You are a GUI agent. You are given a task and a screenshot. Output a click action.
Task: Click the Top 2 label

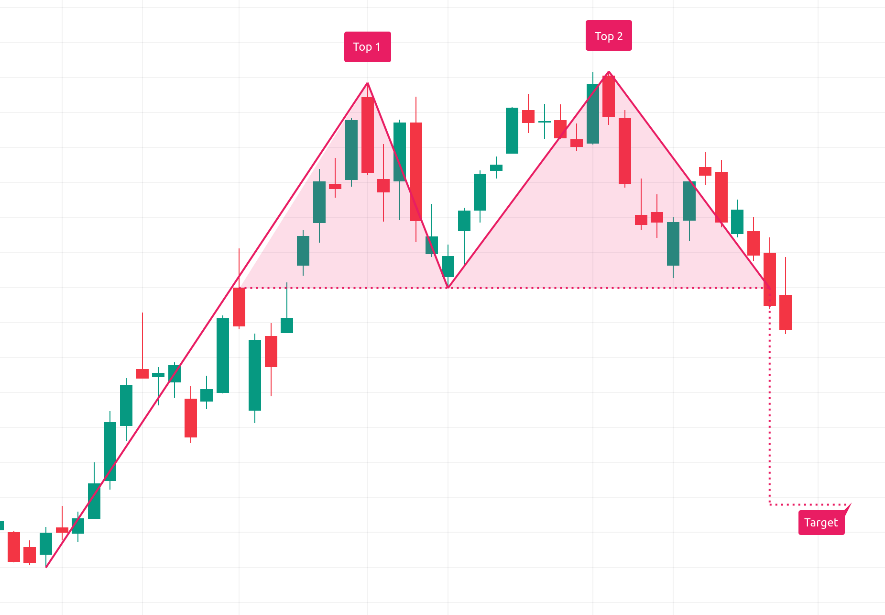(x=608, y=36)
